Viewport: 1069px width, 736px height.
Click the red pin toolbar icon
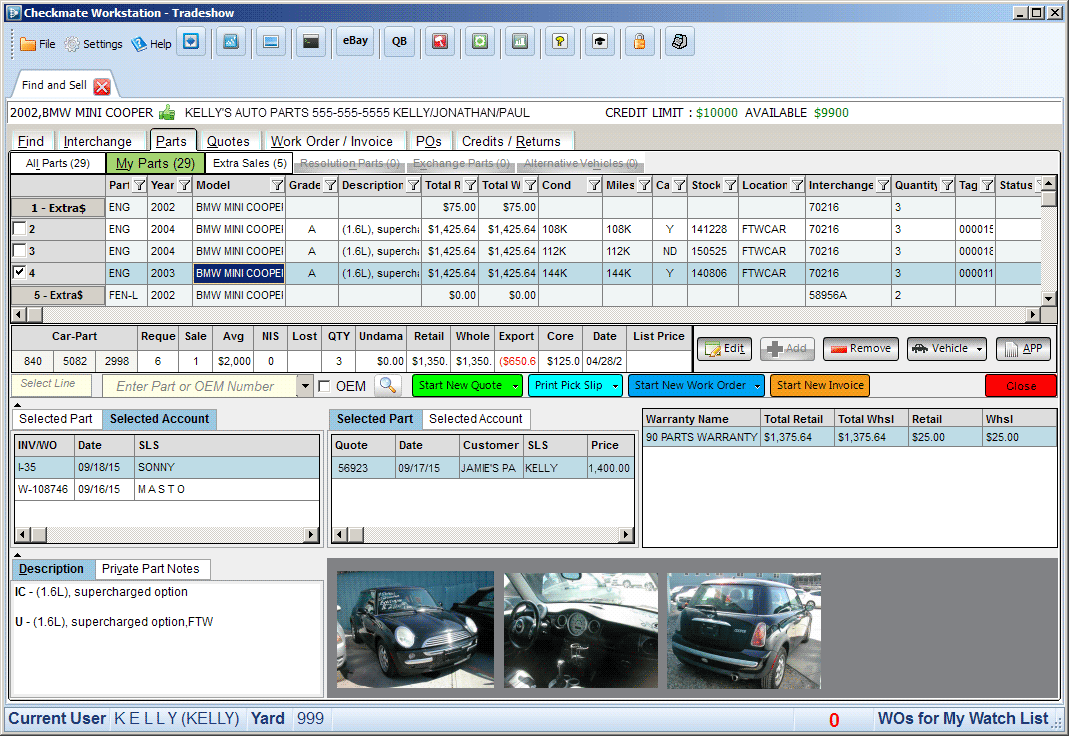(440, 42)
